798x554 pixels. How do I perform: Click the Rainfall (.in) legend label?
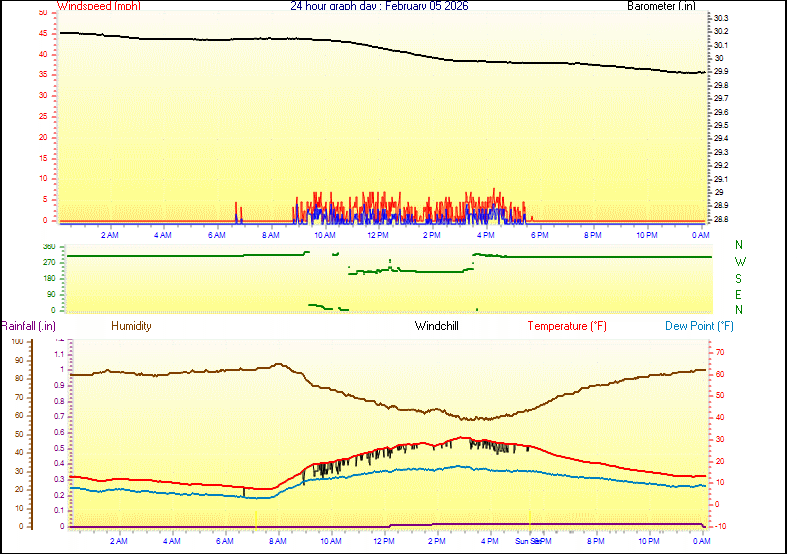[x=28, y=326]
